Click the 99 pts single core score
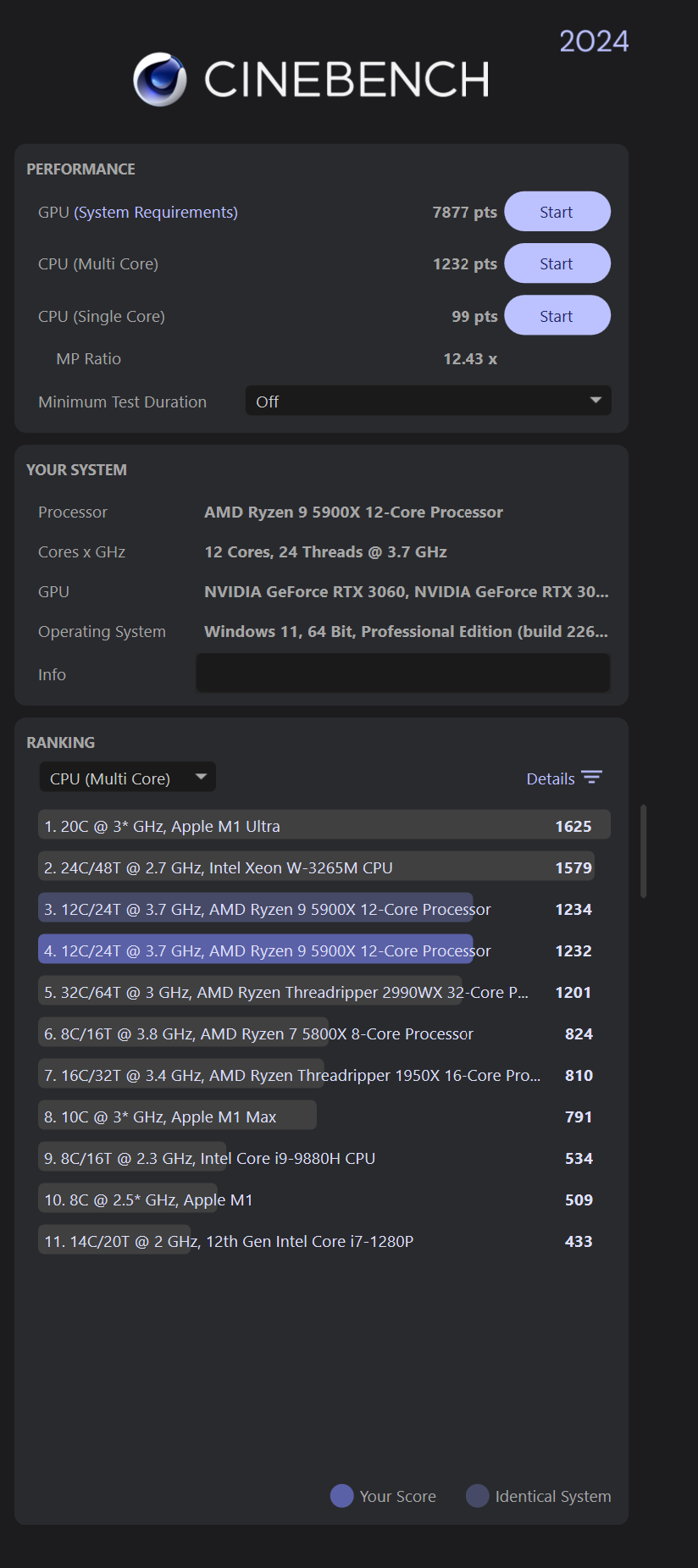This screenshot has width=698, height=1568. (474, 316)
